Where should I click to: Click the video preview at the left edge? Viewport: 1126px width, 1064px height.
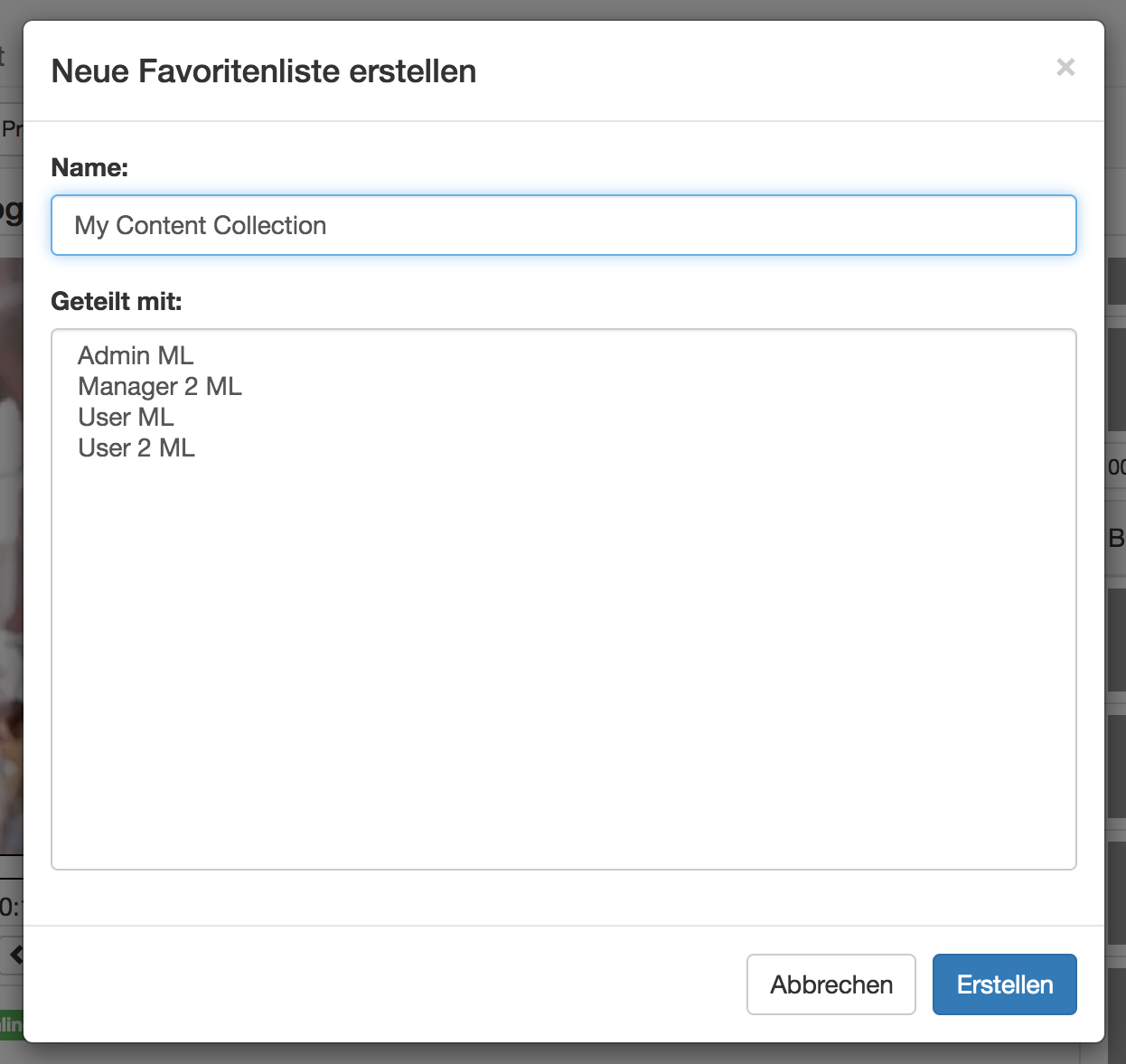click(10, 542)
